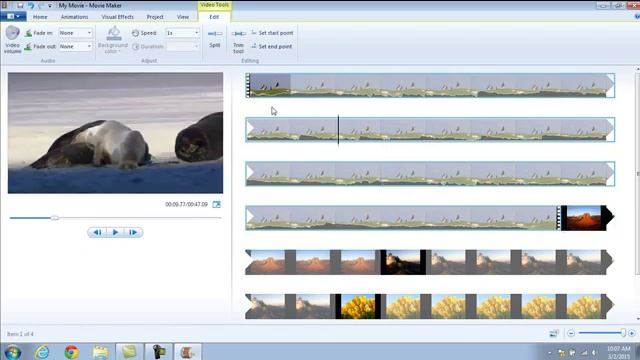The width and height of the screenshot is (640, 360).
Task: Click the Next frame button
Action: coord(133,232)
